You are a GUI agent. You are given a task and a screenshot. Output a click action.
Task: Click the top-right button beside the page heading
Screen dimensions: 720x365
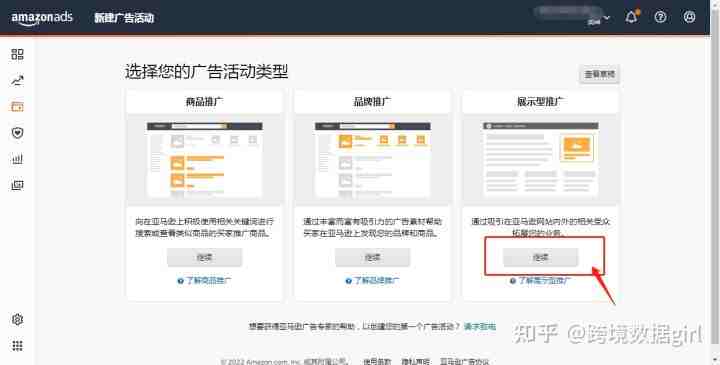[x=599, y=74]
